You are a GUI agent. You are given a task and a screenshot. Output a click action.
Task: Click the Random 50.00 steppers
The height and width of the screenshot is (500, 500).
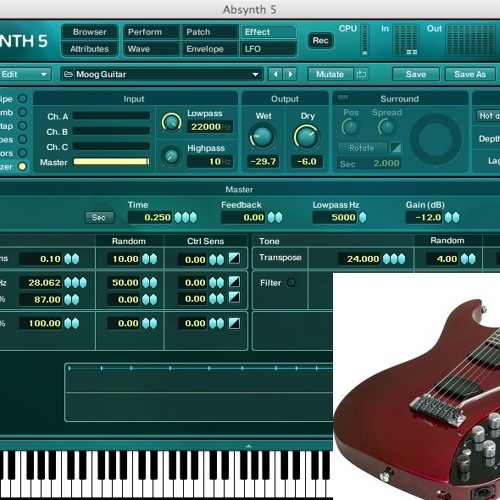149,283
